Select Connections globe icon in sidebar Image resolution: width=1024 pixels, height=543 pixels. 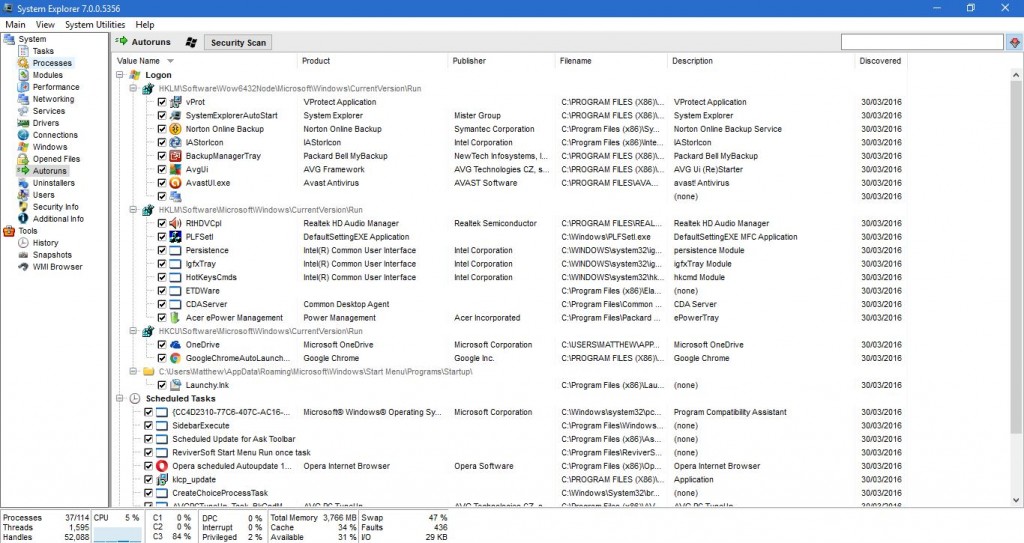23,135
